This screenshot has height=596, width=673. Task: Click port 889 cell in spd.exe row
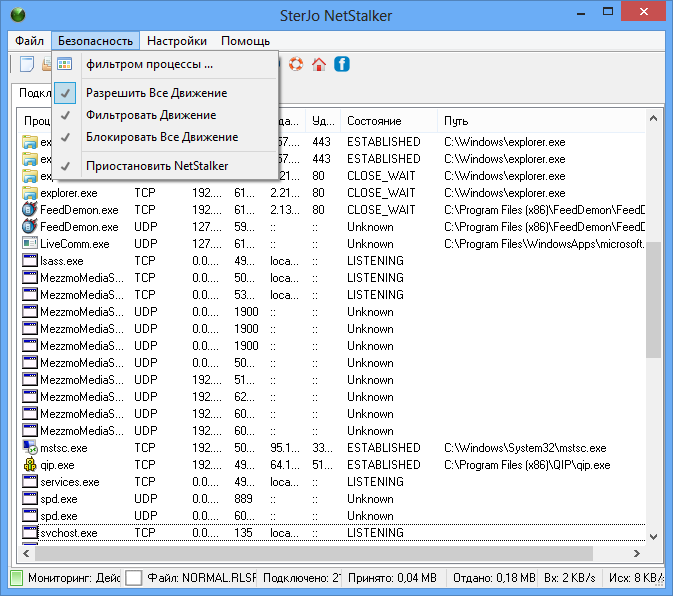(x=243, y=499)
